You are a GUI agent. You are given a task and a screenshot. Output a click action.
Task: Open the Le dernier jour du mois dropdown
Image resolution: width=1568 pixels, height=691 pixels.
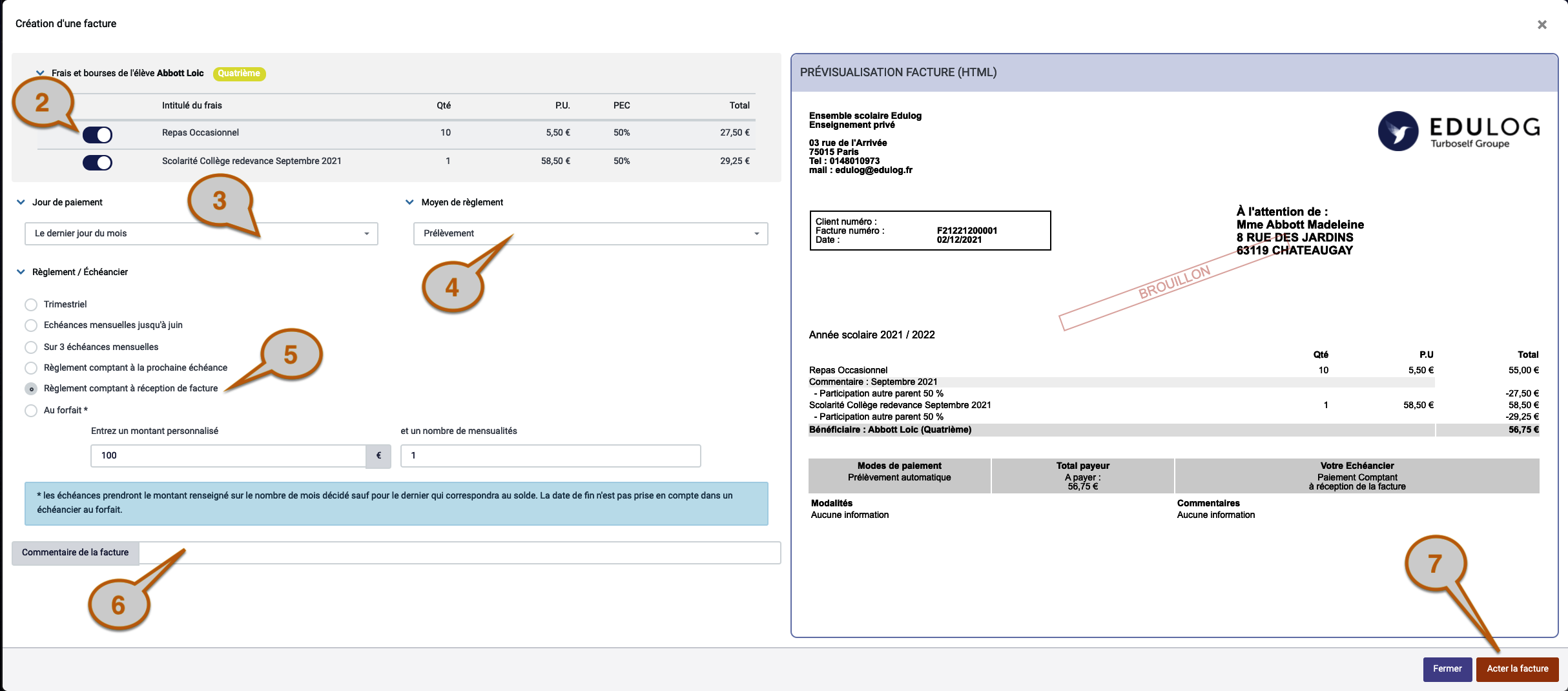click(x=201, y=233)
